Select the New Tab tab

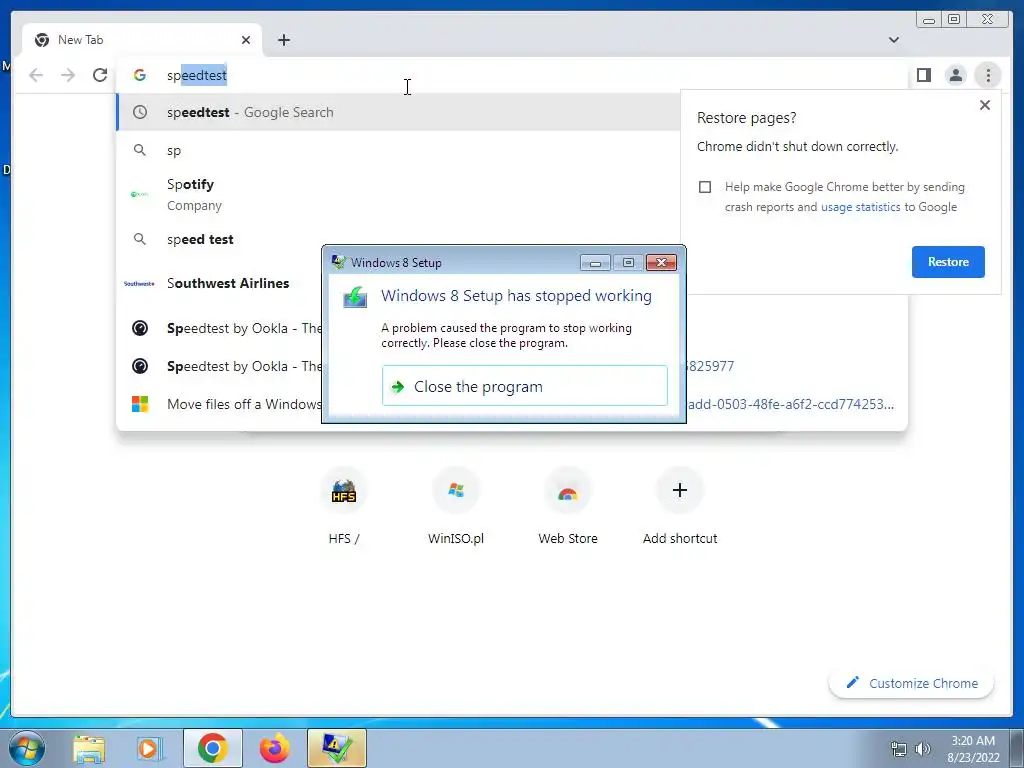pyautogui.click(x=142, y=40)
